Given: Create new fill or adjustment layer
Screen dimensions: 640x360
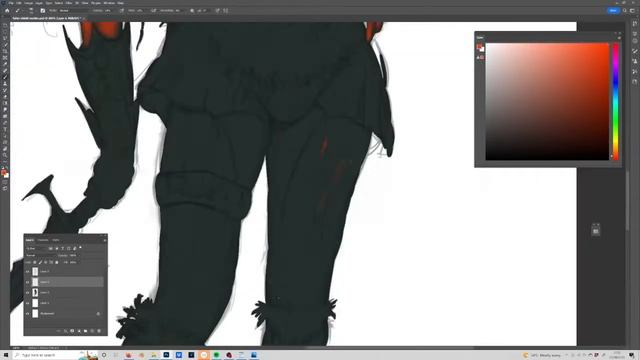Looking at the screenshot, I should (79, 331).
